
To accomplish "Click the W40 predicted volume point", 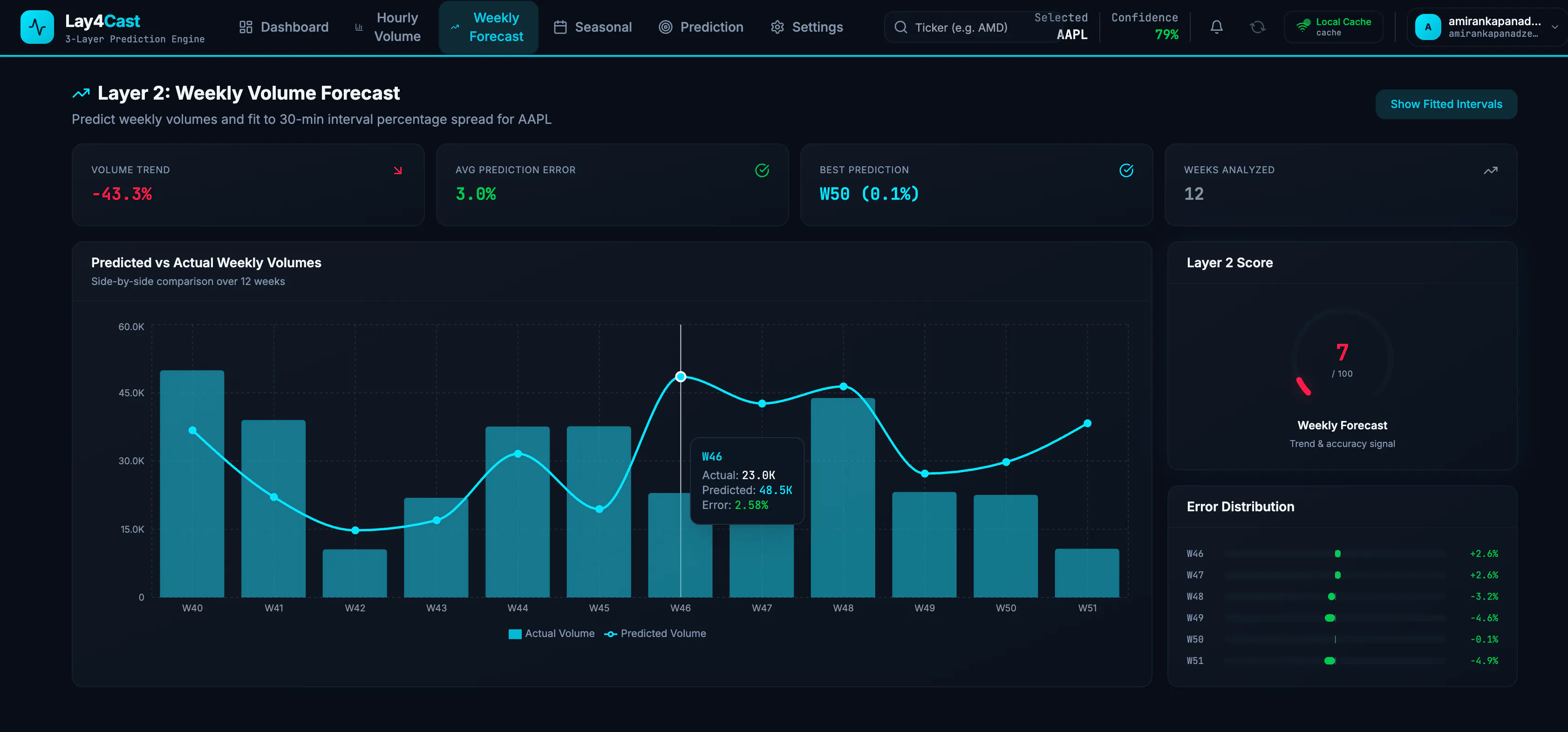I will (x=192, y=430).
